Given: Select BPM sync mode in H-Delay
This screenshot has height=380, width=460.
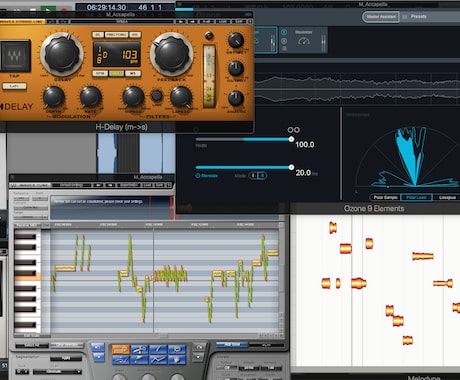Looking at the screenshot, I should pyautogui.click(x=100, y=73).
